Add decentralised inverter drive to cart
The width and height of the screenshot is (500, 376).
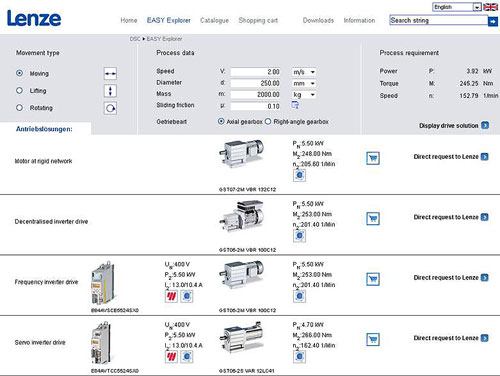pyautogui.click(x=373, y=219)
